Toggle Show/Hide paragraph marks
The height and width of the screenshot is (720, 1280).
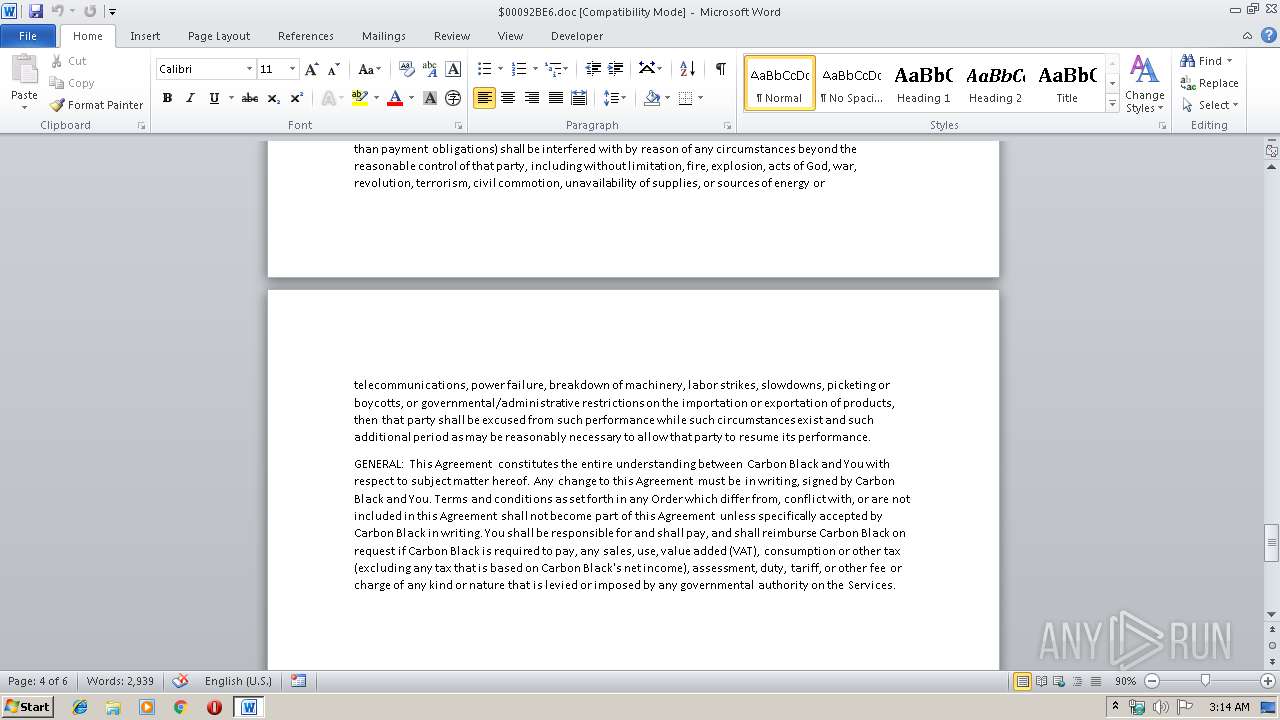point(720,69)
